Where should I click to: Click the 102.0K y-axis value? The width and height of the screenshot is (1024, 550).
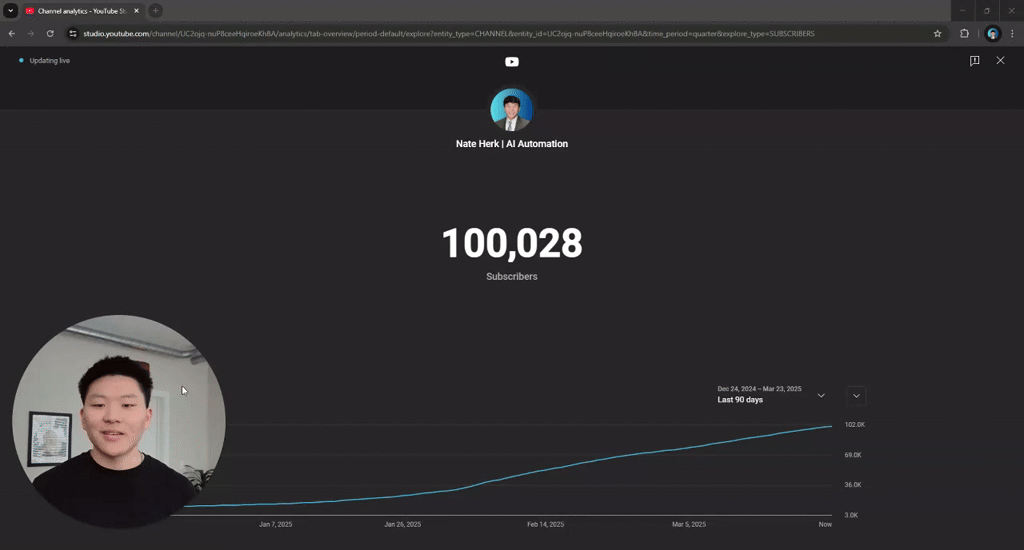click(x=855, y=425)
